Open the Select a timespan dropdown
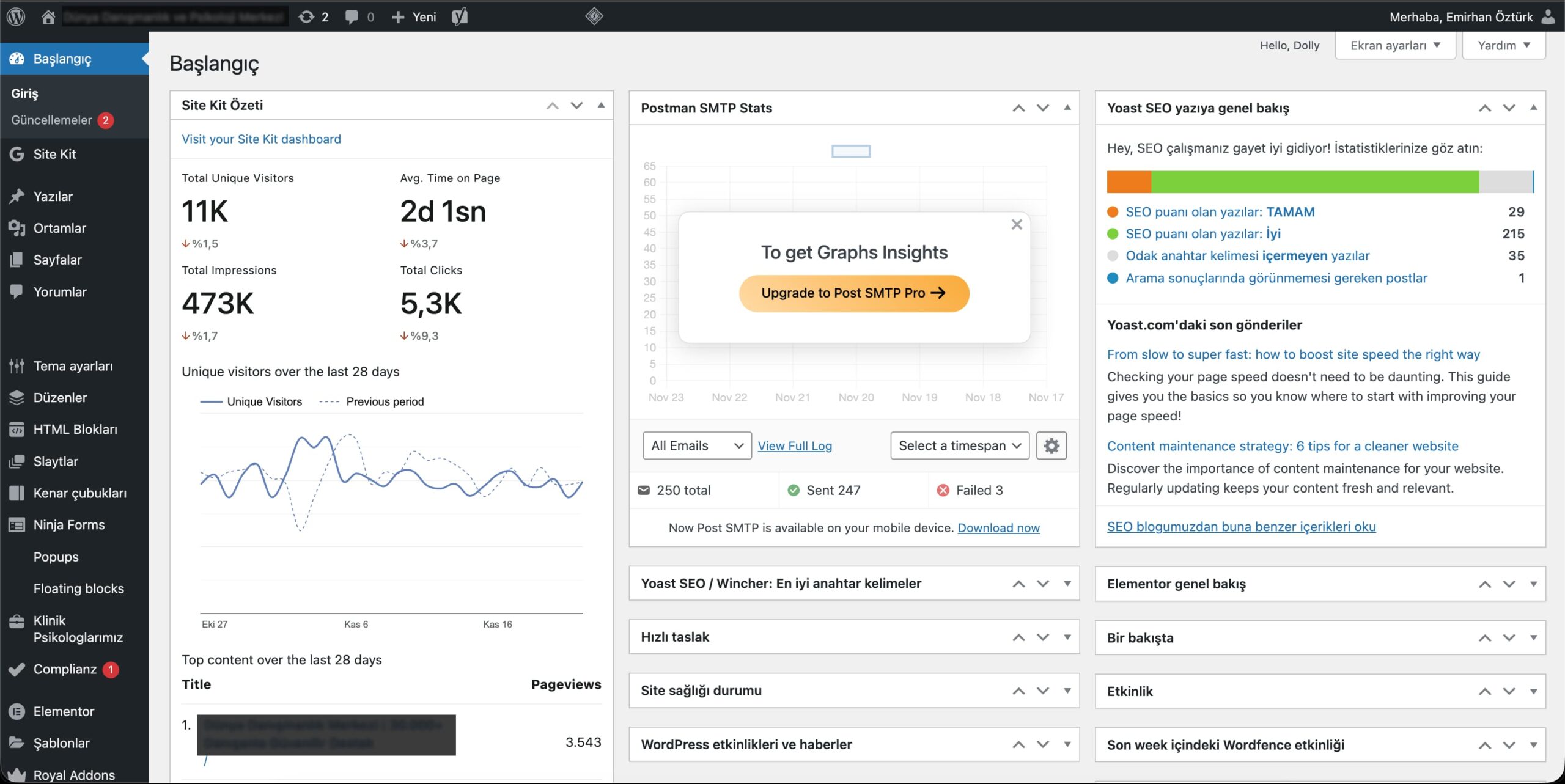The width and height of the screenshot is (1565, 784). click(959, 445)
